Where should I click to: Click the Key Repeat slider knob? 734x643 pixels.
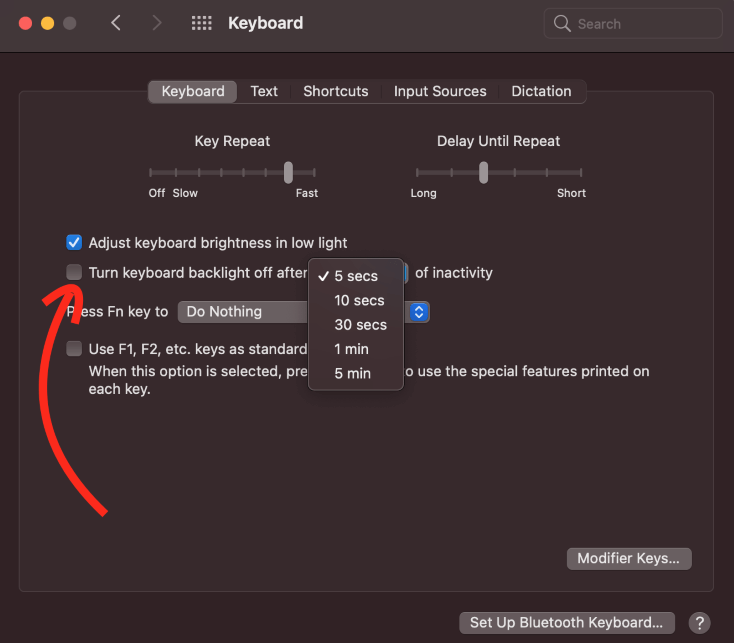pyautogui.click(x=288, y=172)
